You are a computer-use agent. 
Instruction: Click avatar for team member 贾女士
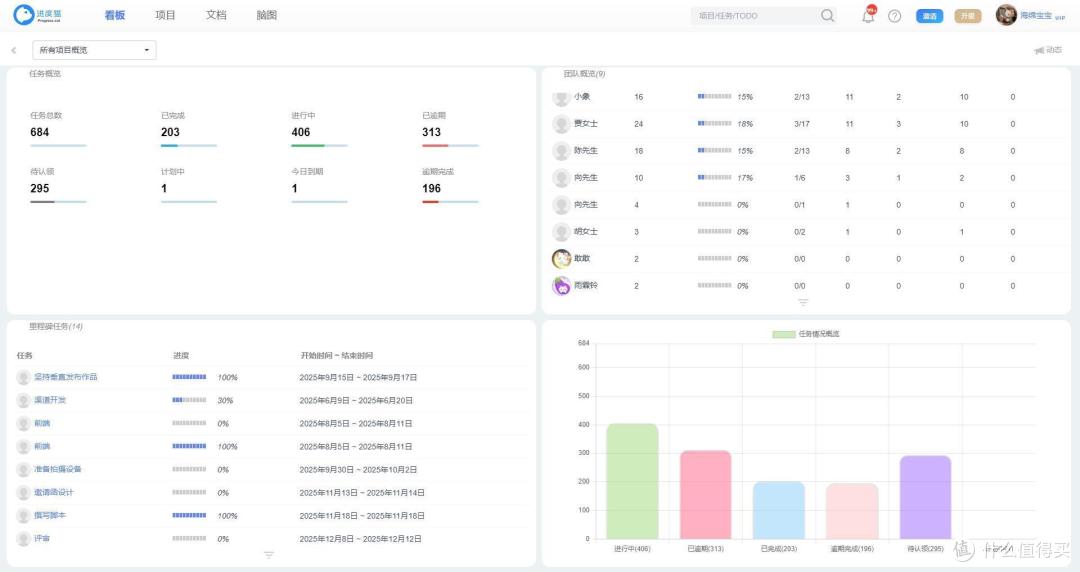coord(561,124)
